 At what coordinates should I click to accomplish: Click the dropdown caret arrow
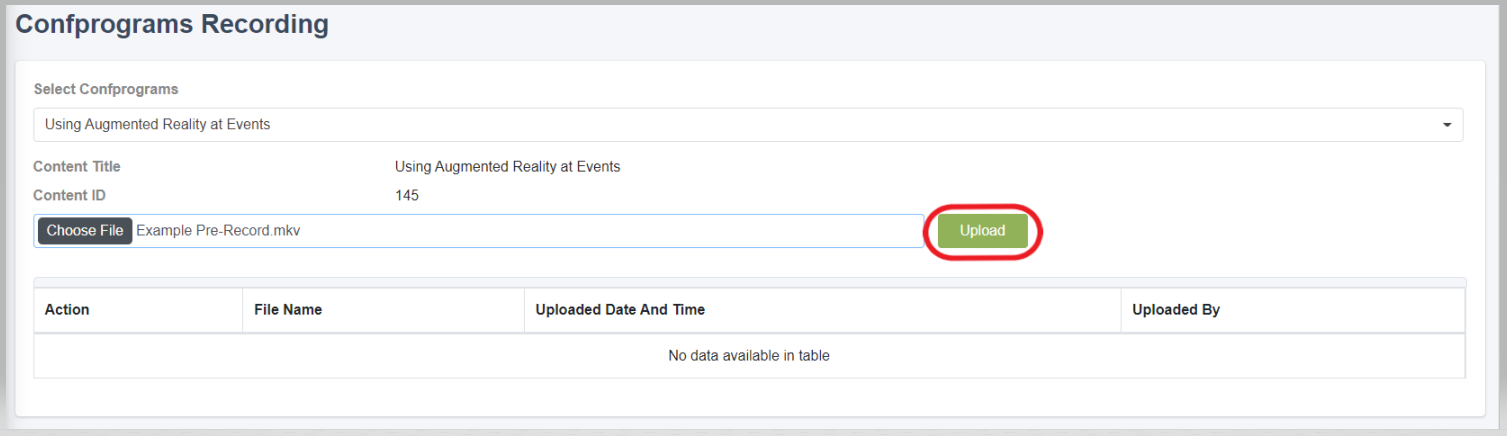point(1446,126)
